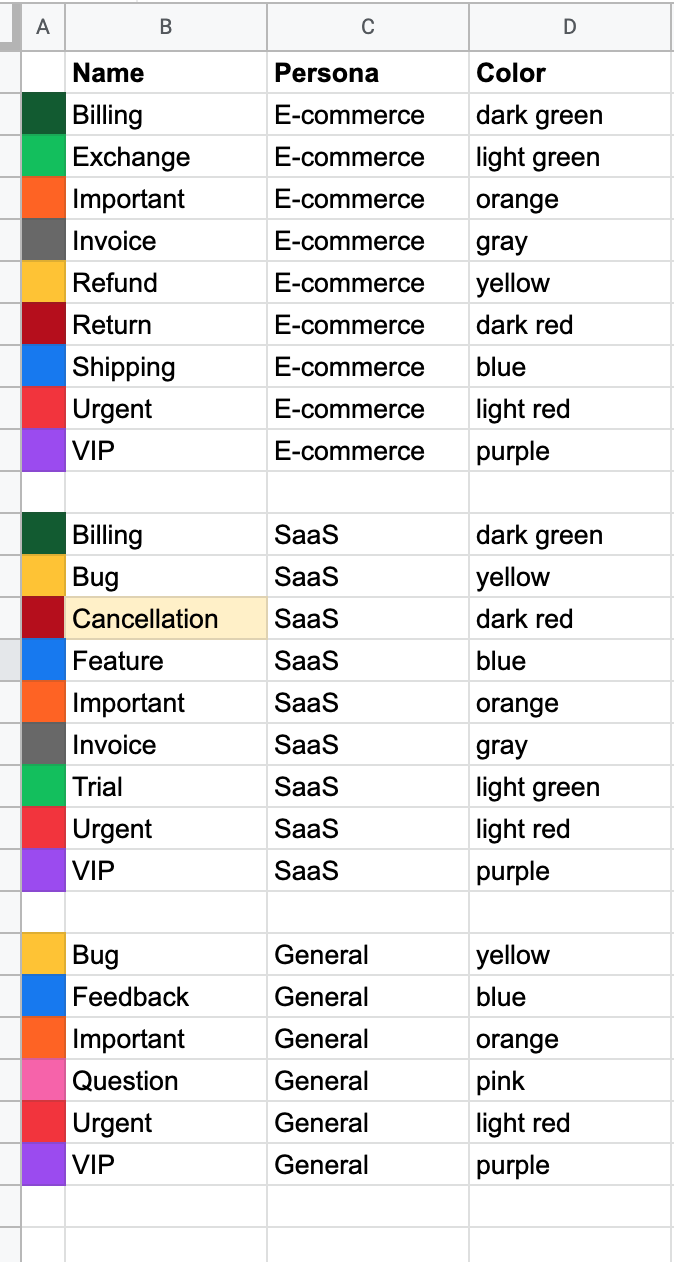
Task: Pick the blue swatch beside Shipping
Action: tap(43, 367)
